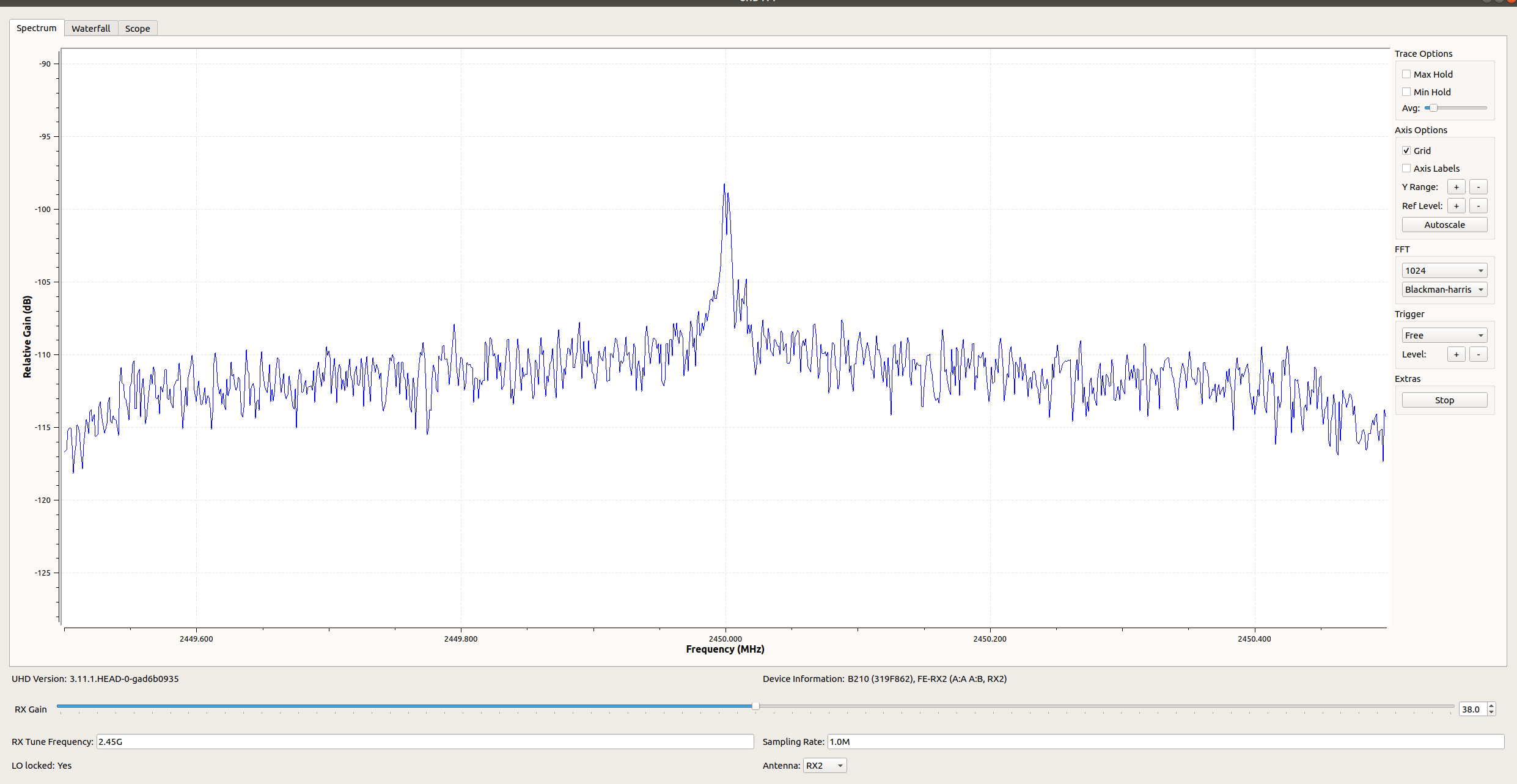The image size is (1517, 784).
Task: Expand the Trigger mode Free dropdown
Action: [1444, 335]
